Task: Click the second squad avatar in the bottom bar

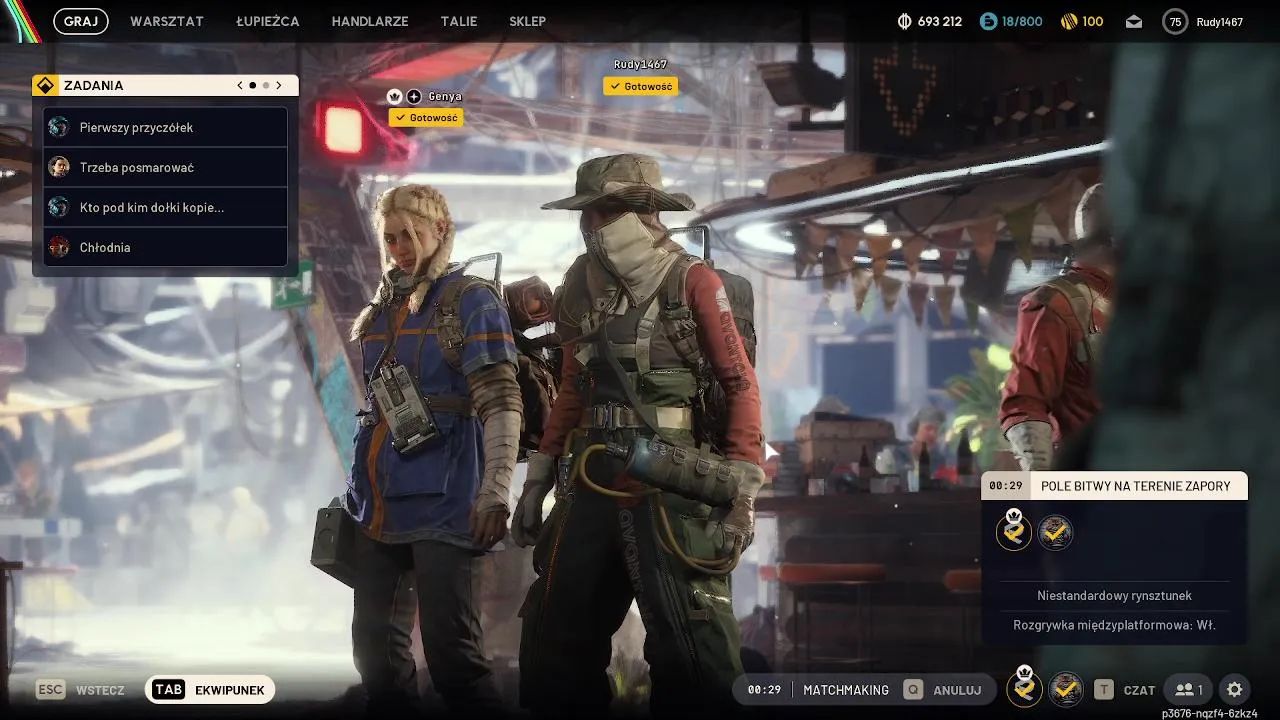Action: point(1066,690)
